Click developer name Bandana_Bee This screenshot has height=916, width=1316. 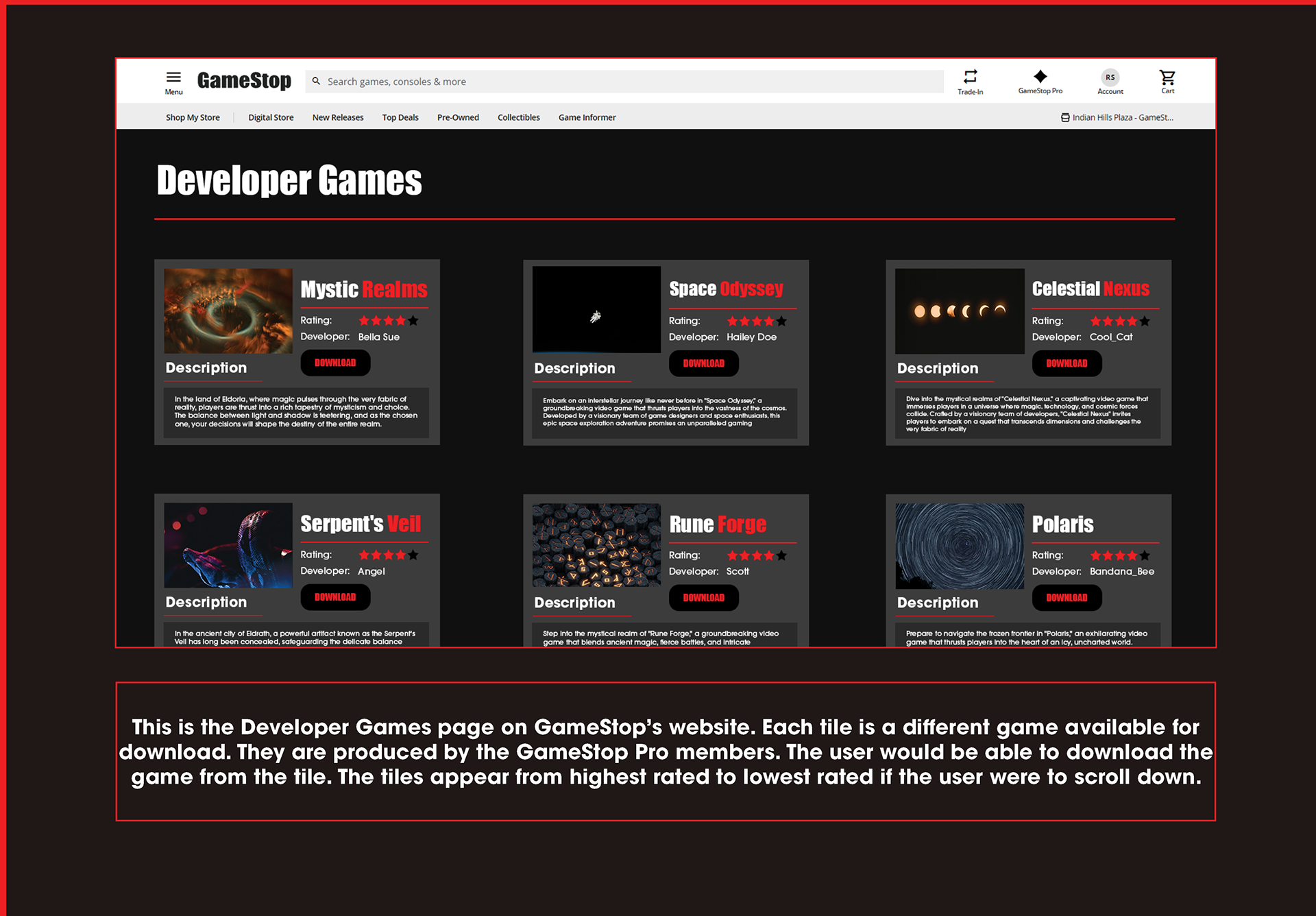point(1122,571)
